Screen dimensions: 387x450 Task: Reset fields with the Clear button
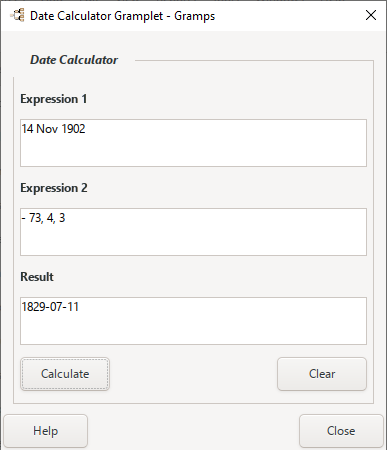[322, 374]
